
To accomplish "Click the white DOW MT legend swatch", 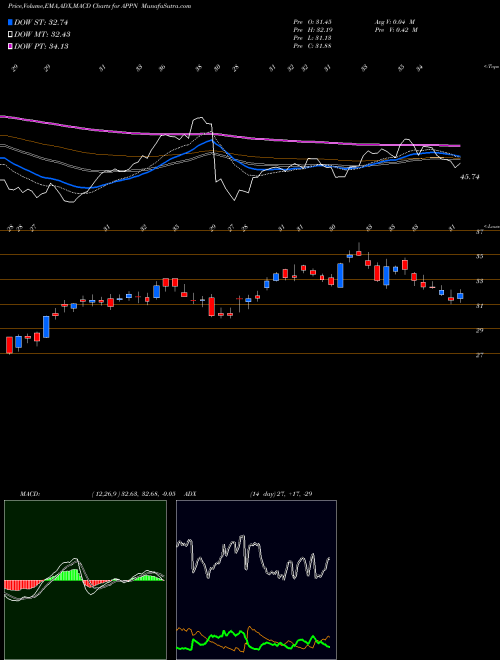I will (x=11, y=35).
